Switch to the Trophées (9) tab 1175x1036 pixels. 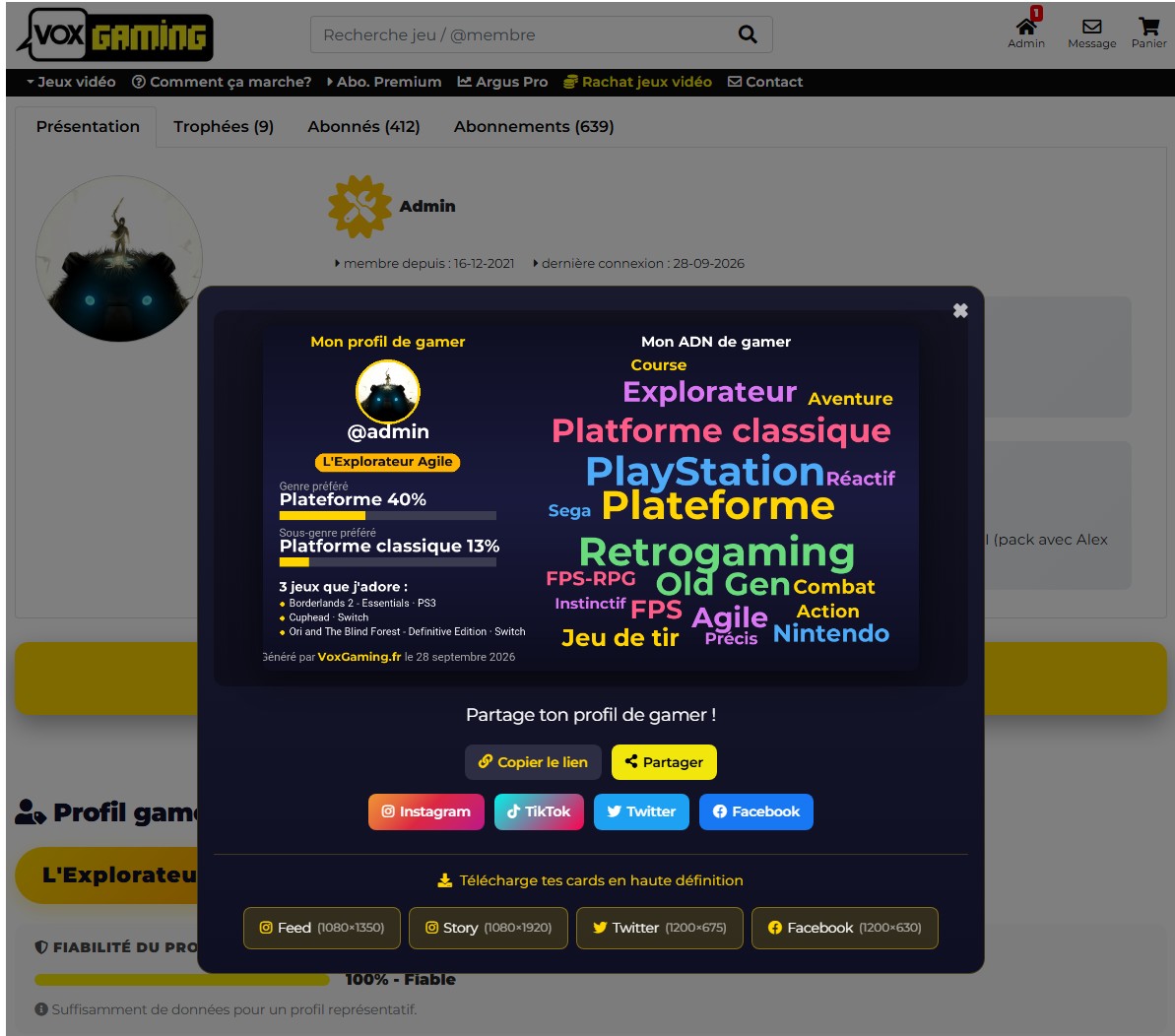224,127
